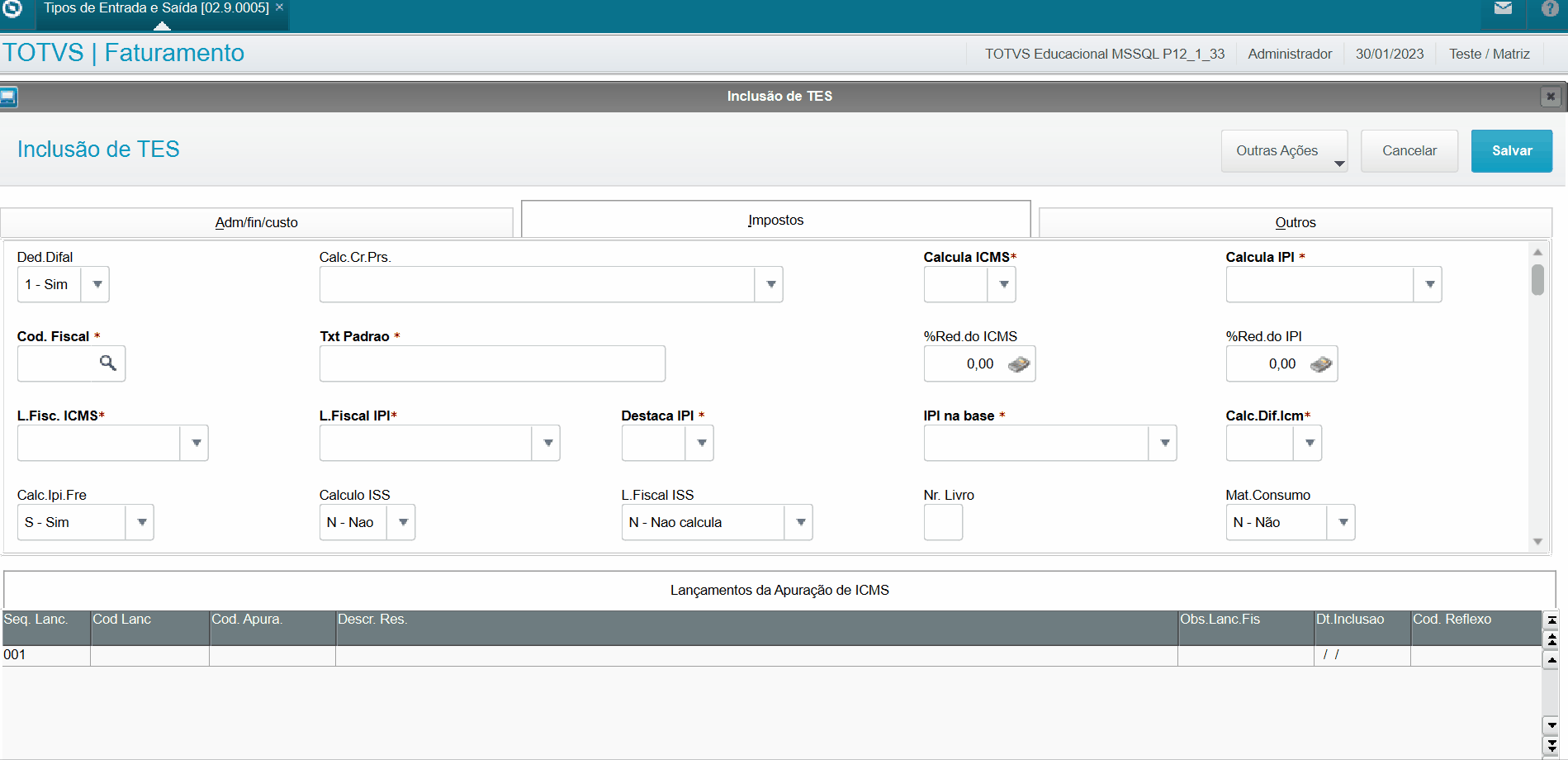
Task: Expand Ded.Difal dropdown
Action: 97,284
